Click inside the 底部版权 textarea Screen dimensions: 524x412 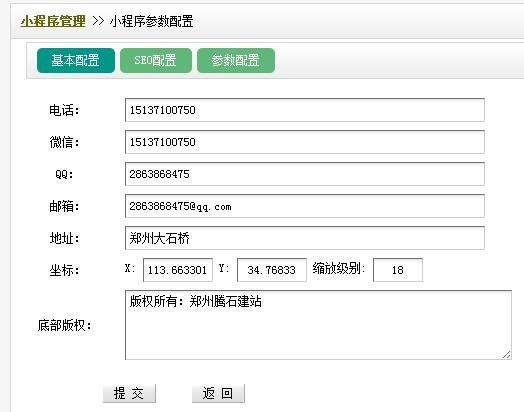click(x=318, y=325)
